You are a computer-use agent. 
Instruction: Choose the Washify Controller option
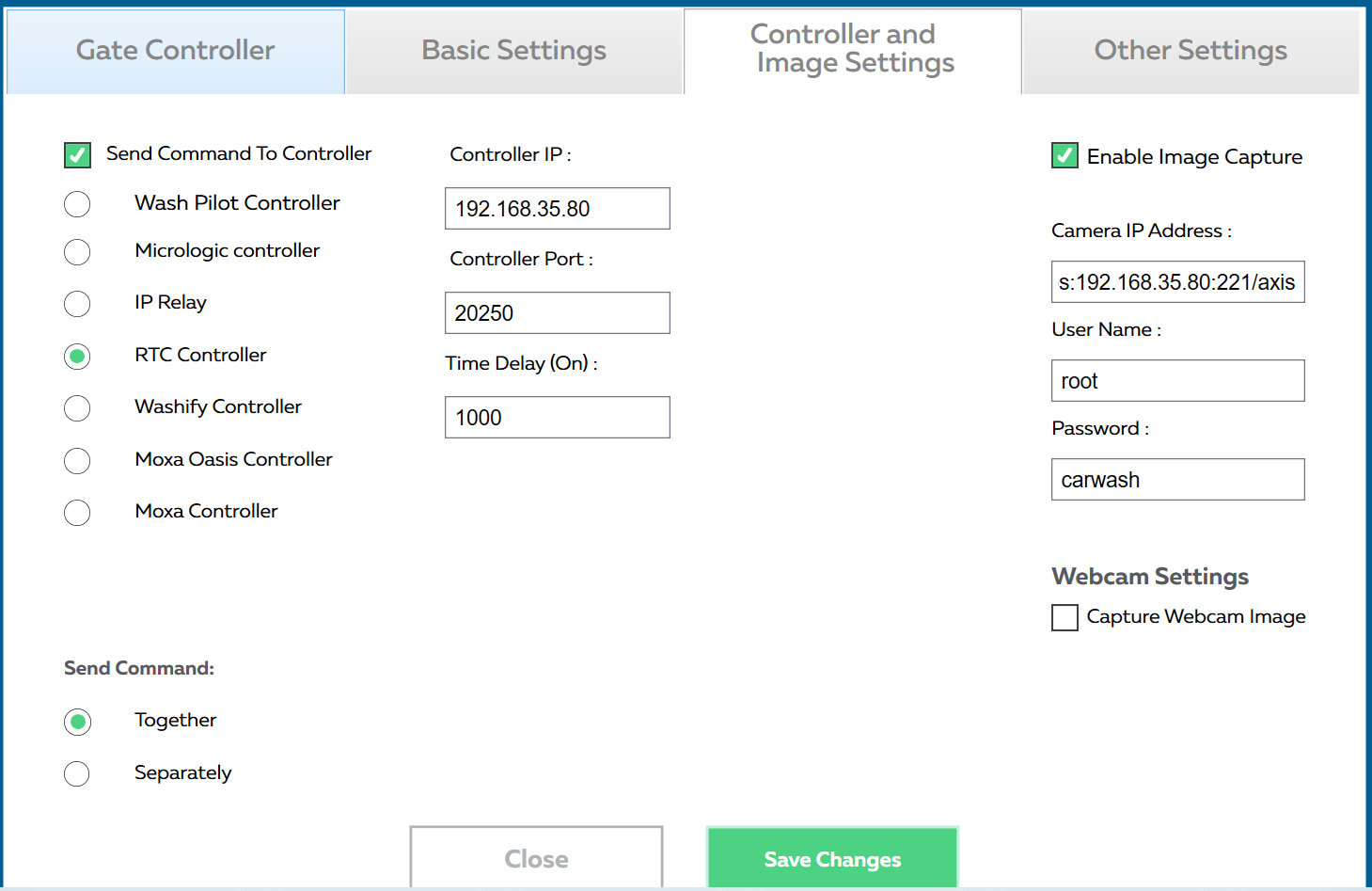coord(77,408)
